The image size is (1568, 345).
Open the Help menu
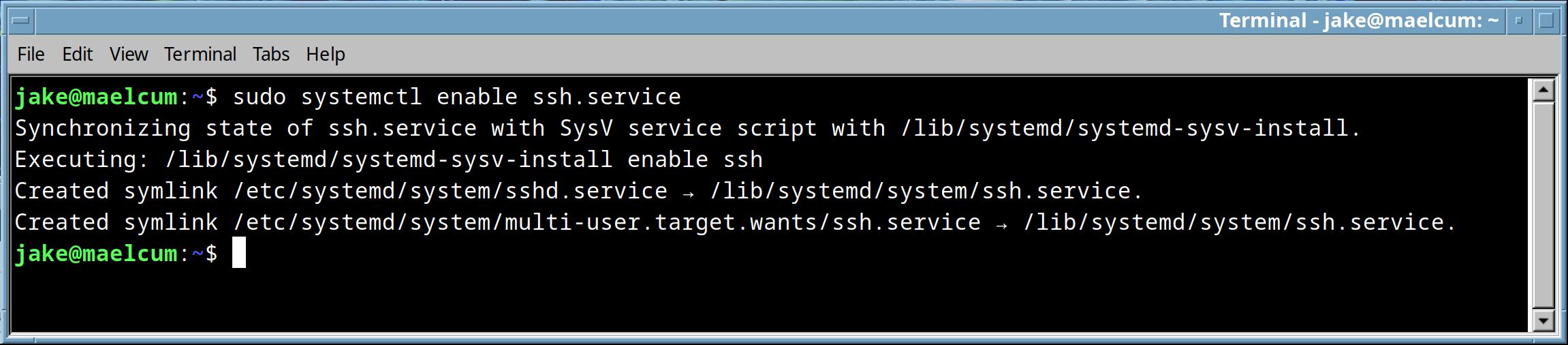click(326, 54)
